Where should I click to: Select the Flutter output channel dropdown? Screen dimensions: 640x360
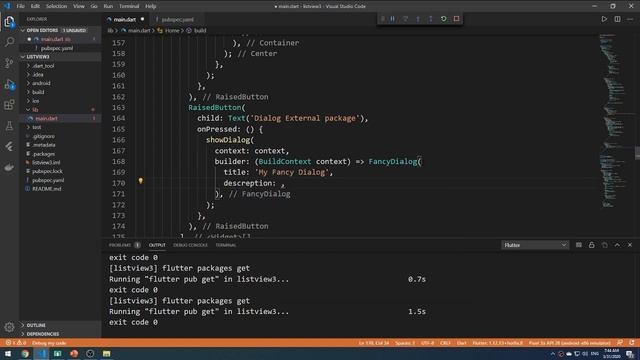[535, 245]
